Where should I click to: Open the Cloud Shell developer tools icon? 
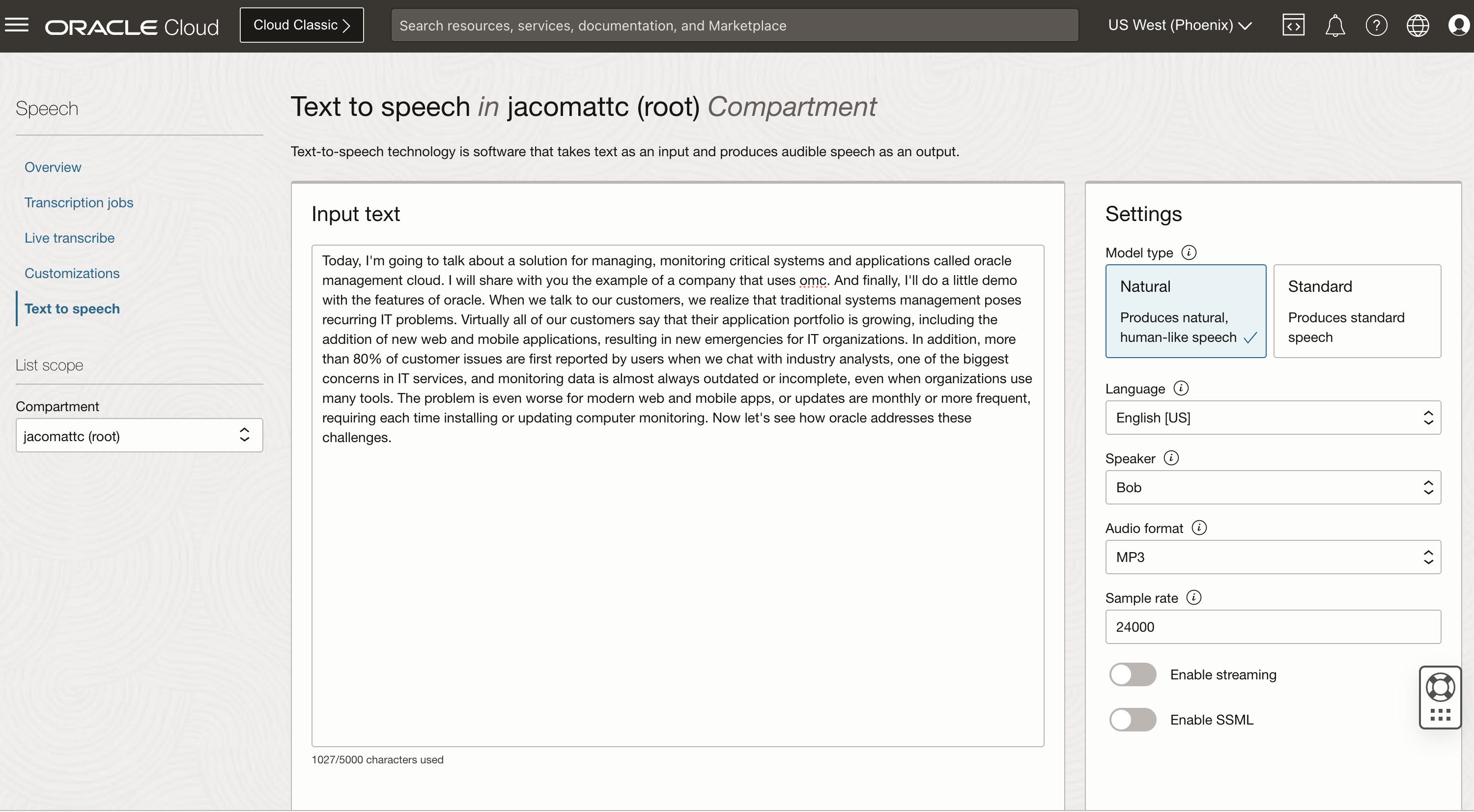pos(1293,25)
